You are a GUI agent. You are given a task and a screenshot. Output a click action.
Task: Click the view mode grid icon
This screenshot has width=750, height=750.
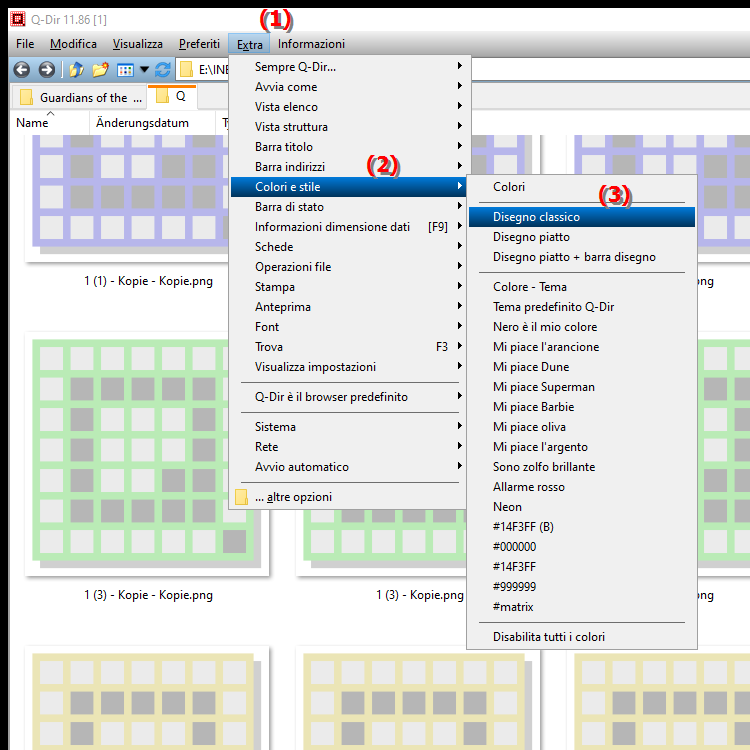point(125,70)
